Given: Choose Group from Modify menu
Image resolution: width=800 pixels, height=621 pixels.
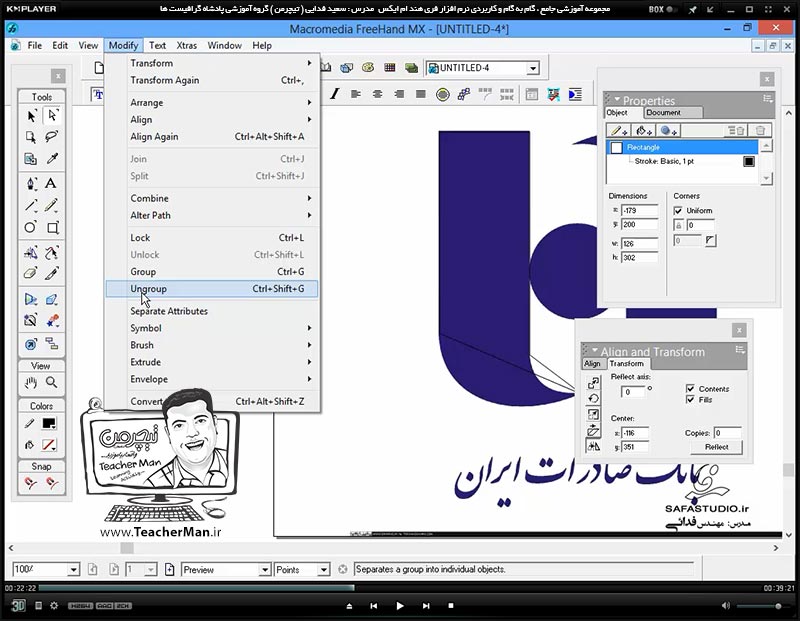Looking at the screenshot, I should tap(212, 271).
